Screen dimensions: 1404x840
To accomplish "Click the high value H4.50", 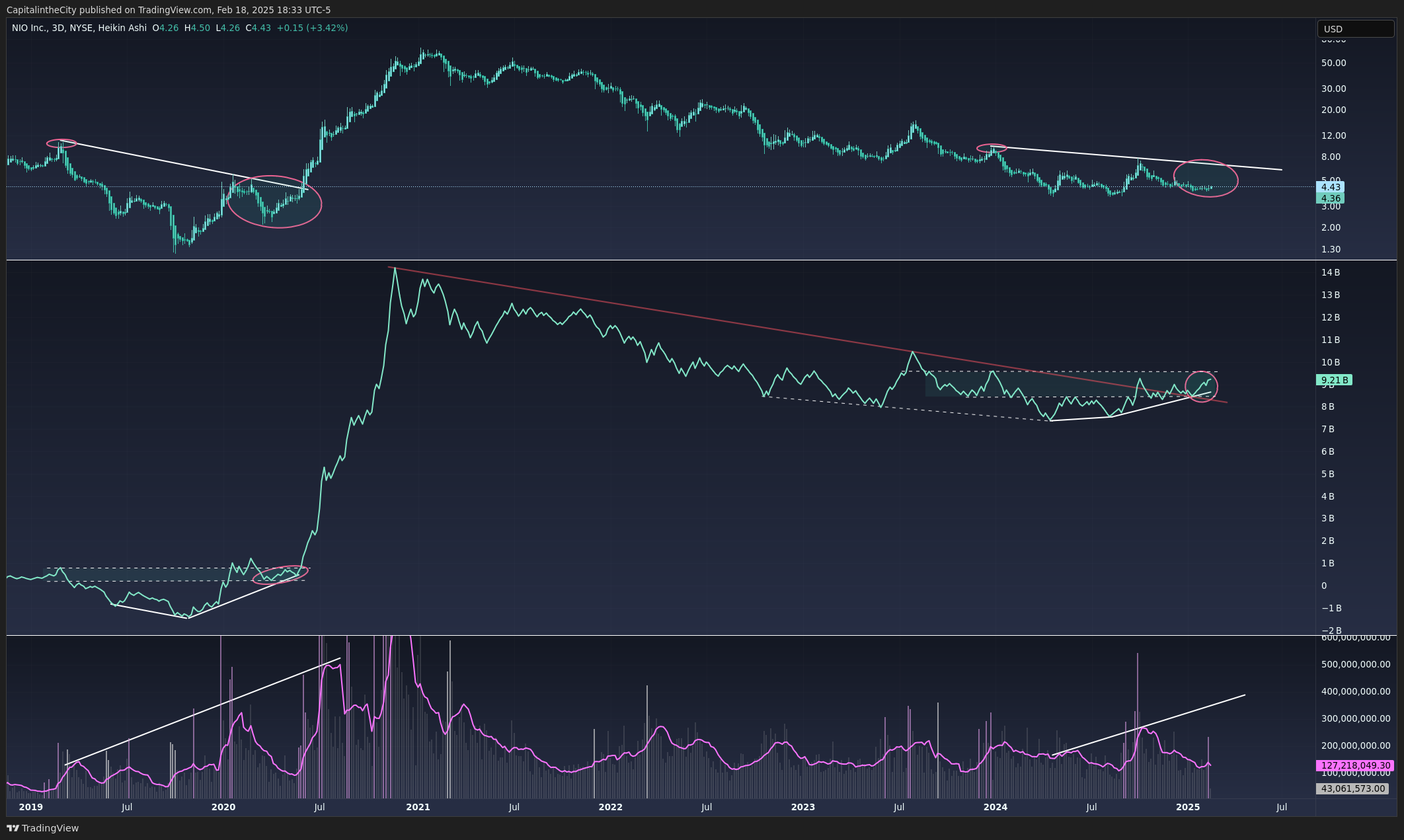I will (x=197, y=28).
